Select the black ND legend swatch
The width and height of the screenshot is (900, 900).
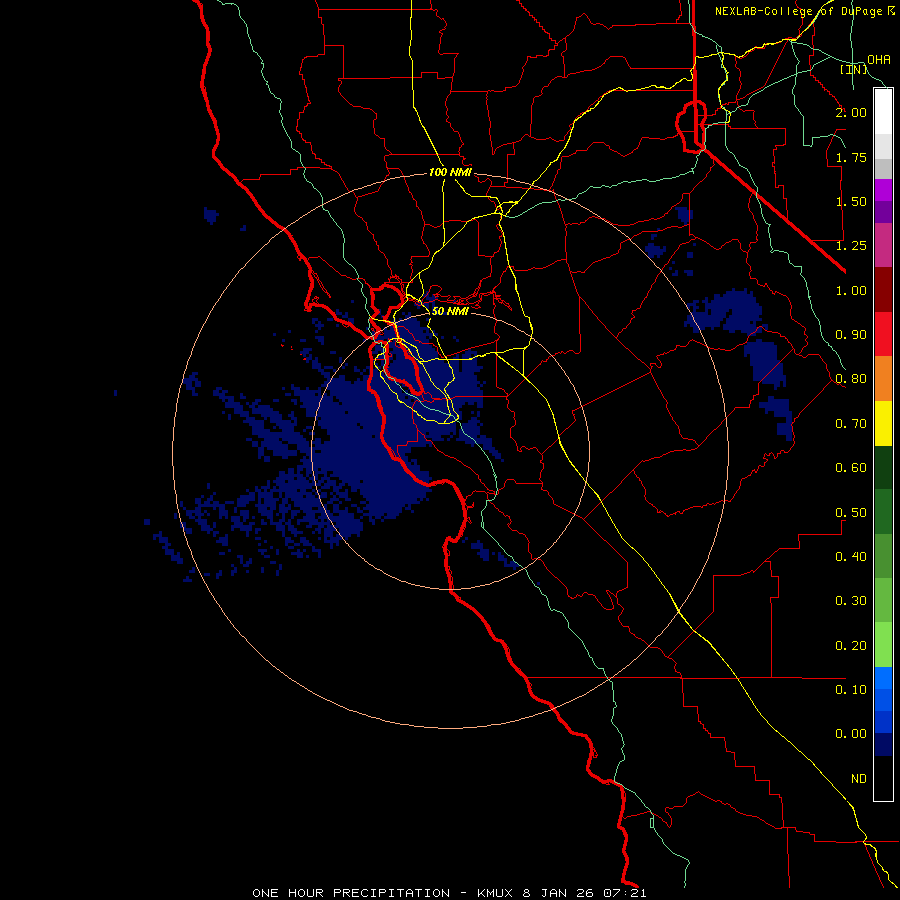tap(883, 778)
